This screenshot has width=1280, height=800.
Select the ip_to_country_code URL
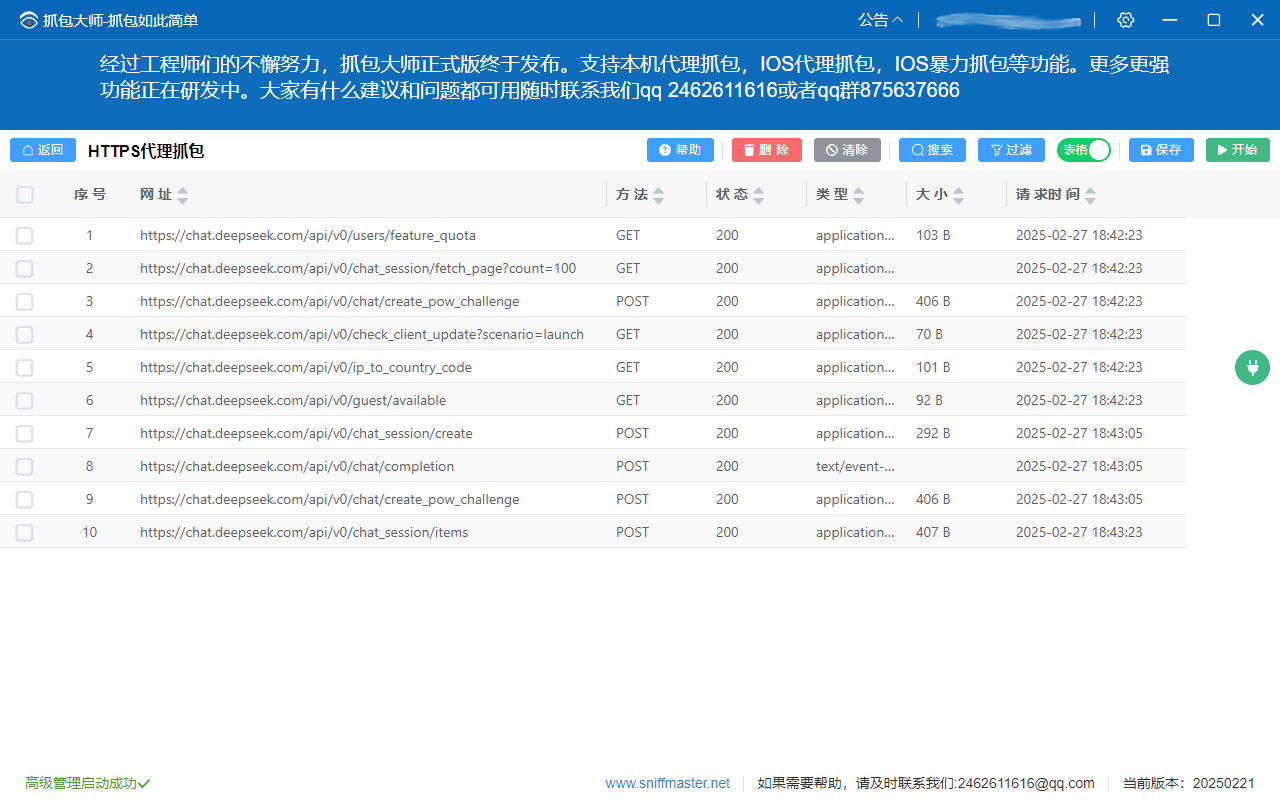point(306,368)
